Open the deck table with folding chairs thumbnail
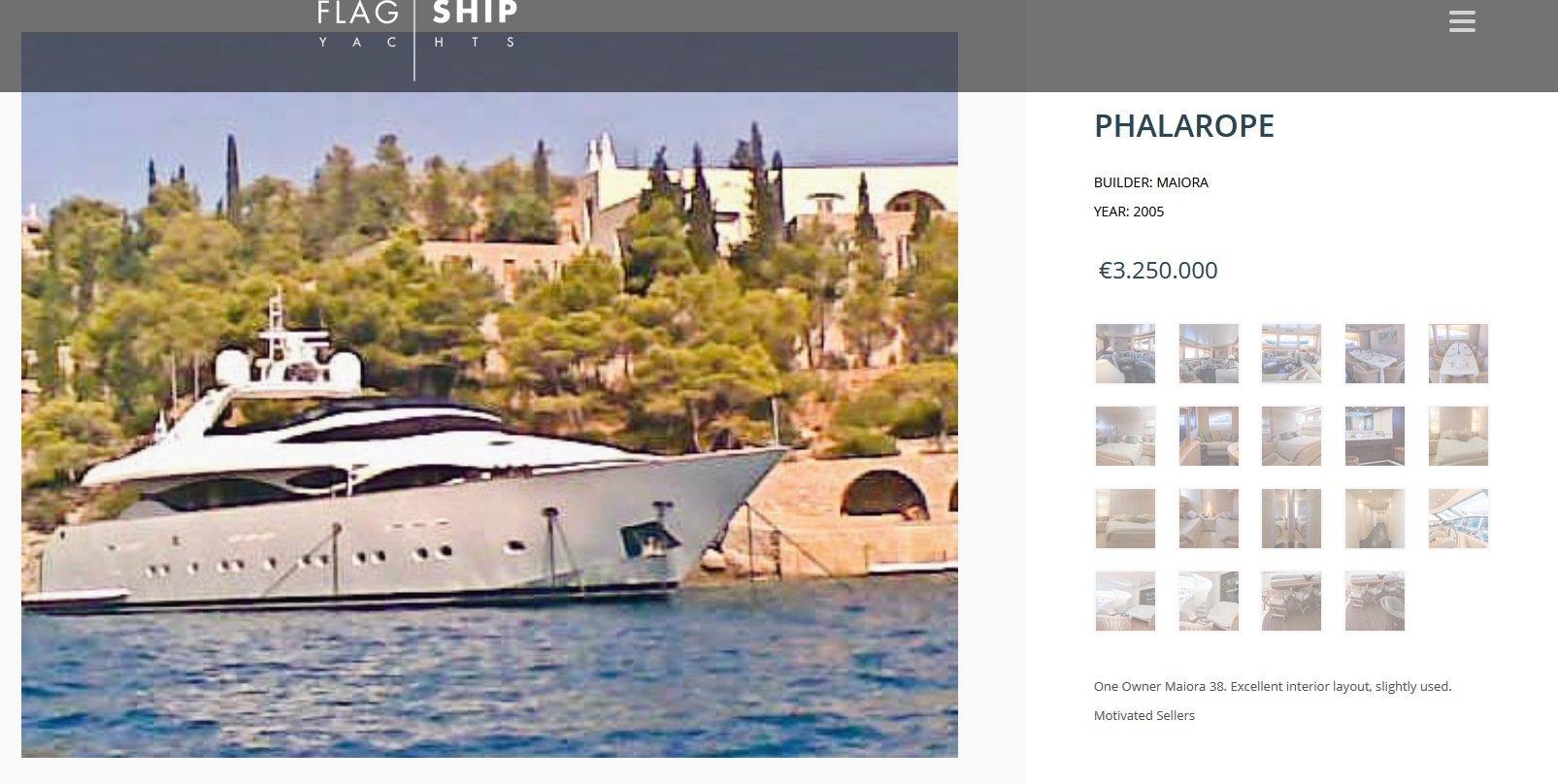 [x=1291, y=602]
